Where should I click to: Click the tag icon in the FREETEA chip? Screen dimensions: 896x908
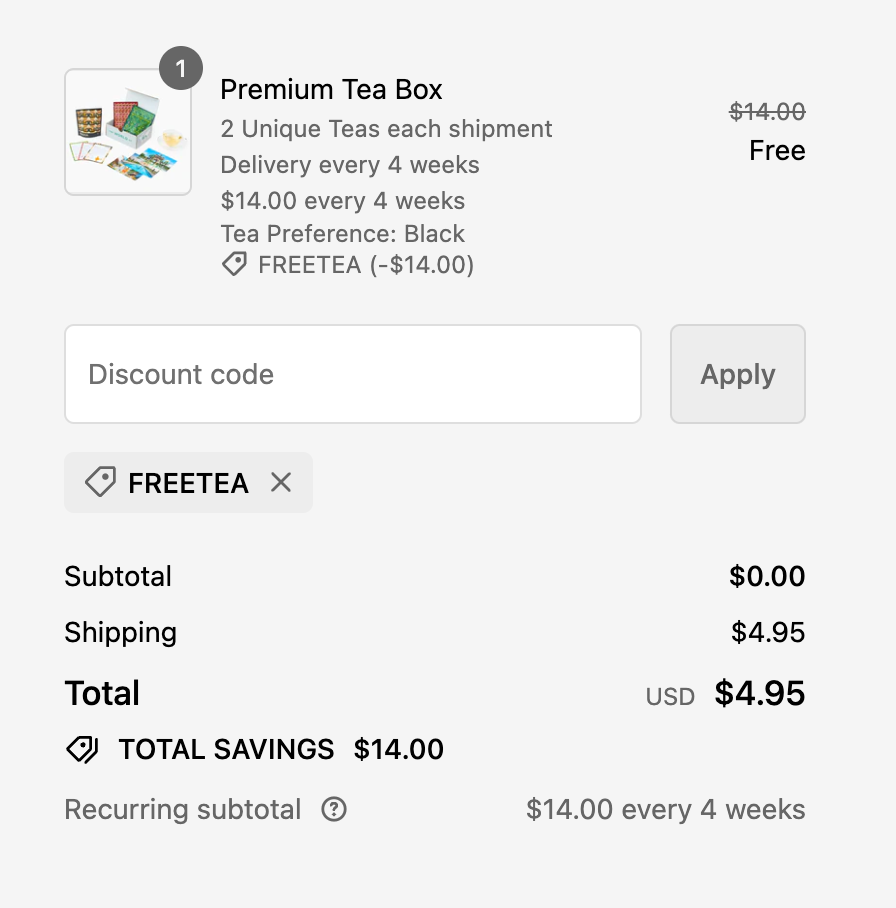point(100,483)
